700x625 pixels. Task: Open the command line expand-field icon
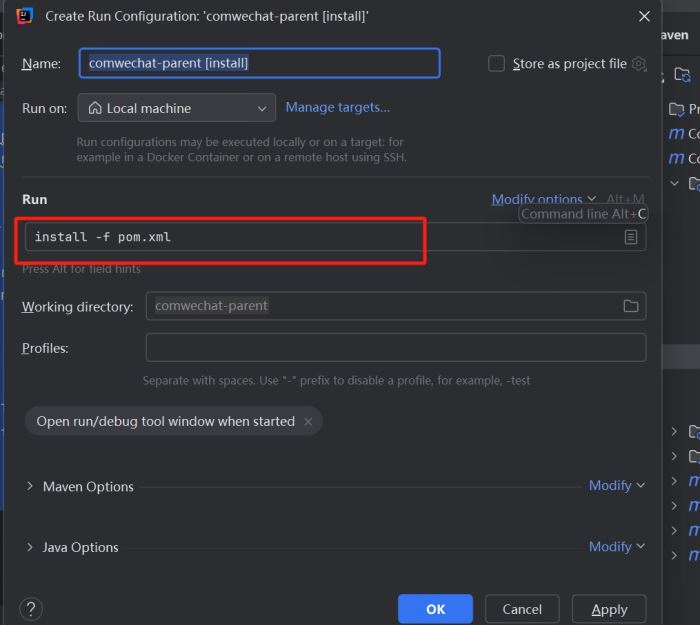pyautogui.click(x=631, y=237)
